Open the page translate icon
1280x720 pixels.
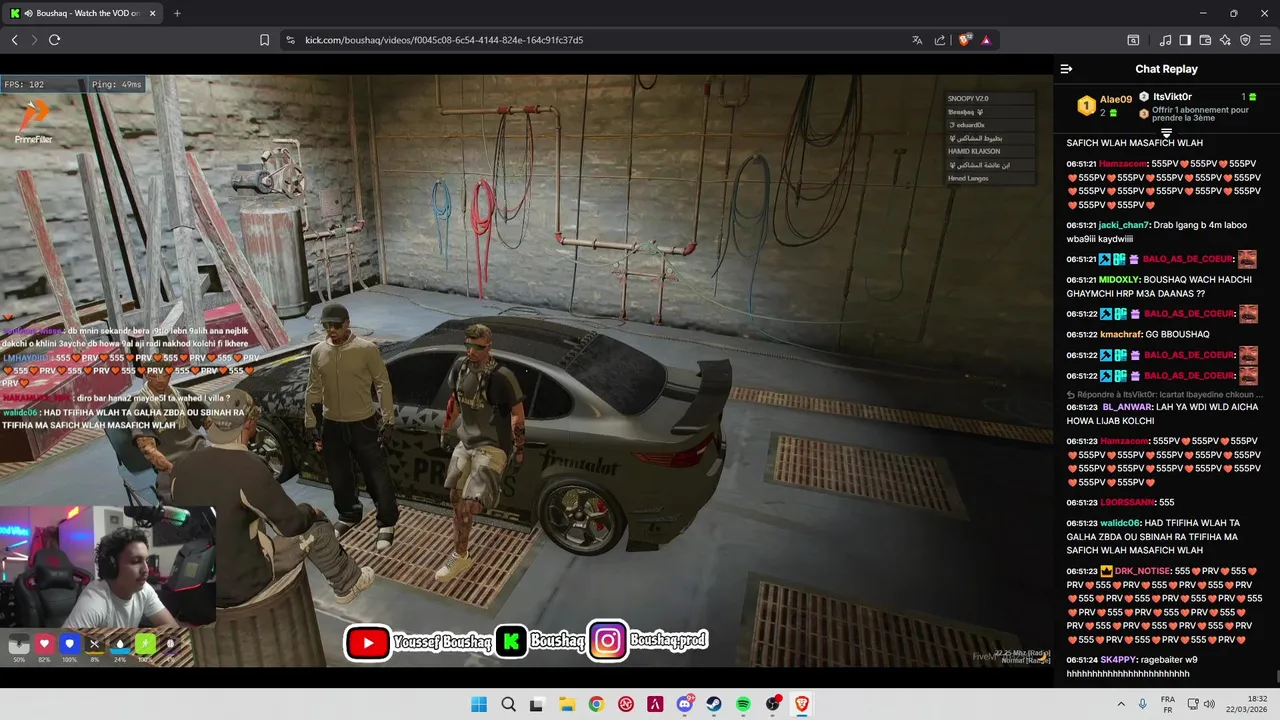[917, 40]
